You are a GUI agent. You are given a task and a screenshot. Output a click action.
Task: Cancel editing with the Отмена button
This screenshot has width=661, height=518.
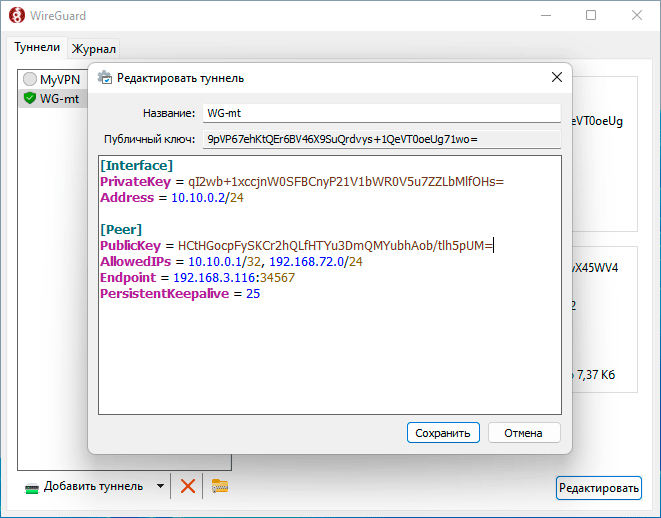tap(524, 433)
